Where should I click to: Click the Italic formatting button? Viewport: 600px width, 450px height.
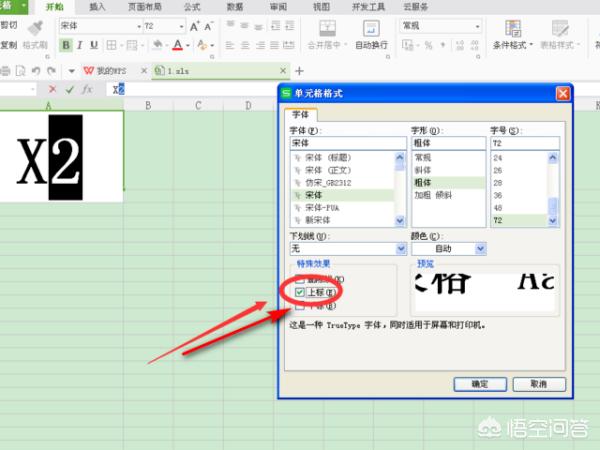[81, 45]
